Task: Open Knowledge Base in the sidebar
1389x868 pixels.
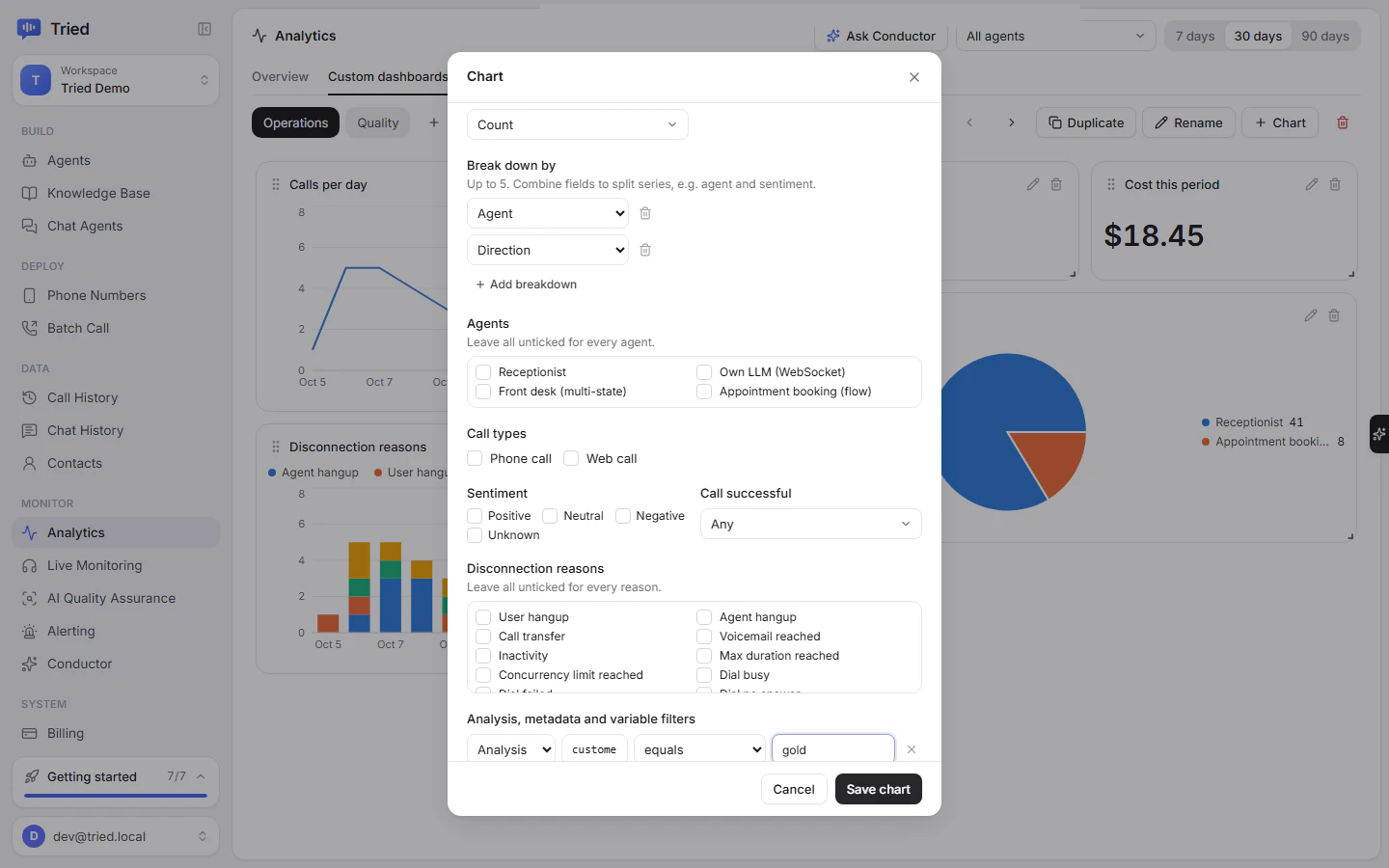Action: pyautogui.click(x=116, y=193)
